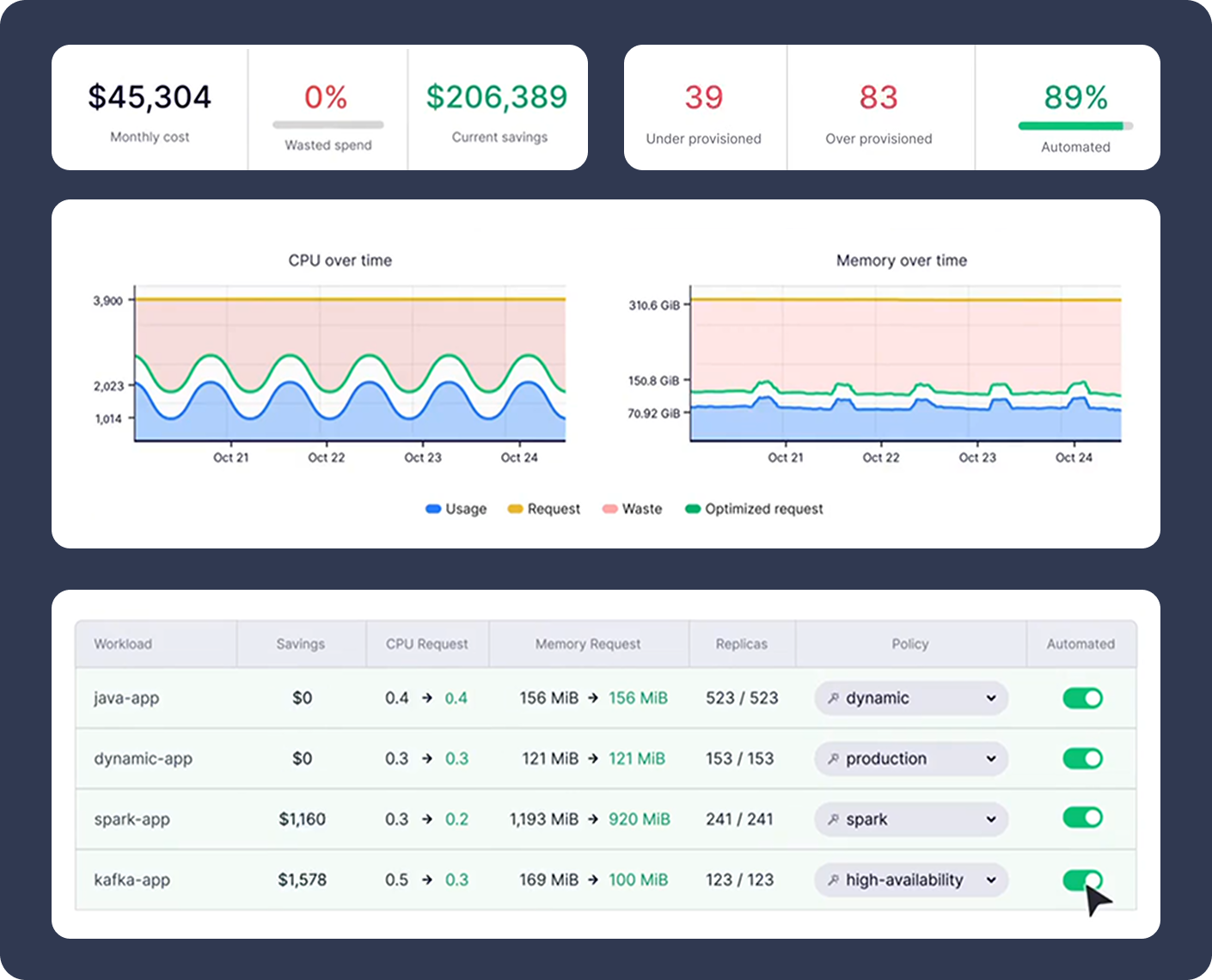Disable automation for java-app

(1082, 698)
